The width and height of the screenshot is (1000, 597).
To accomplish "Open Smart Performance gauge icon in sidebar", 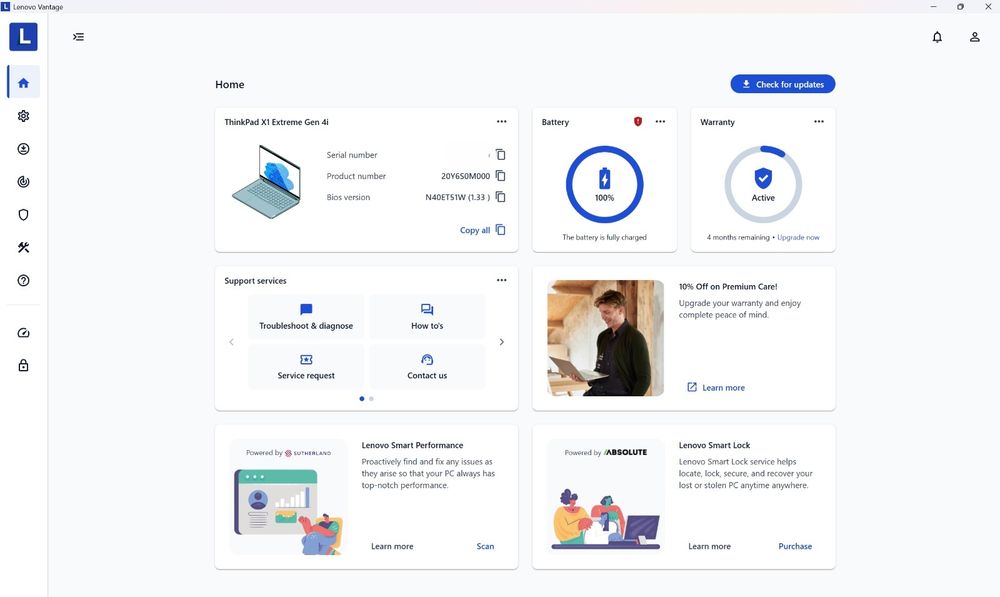I will click(x=24, y=333).
